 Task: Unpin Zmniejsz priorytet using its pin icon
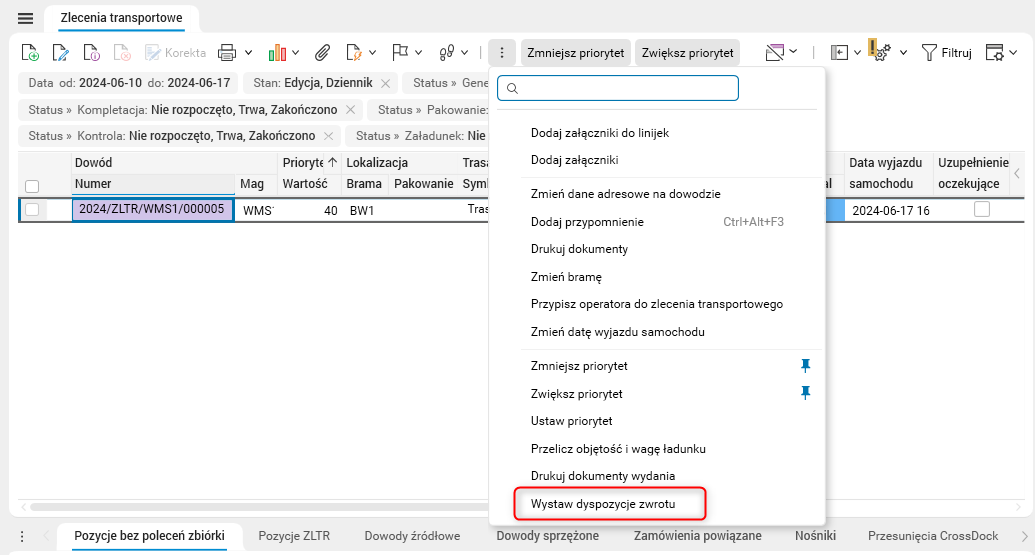[x=805, y=366]
